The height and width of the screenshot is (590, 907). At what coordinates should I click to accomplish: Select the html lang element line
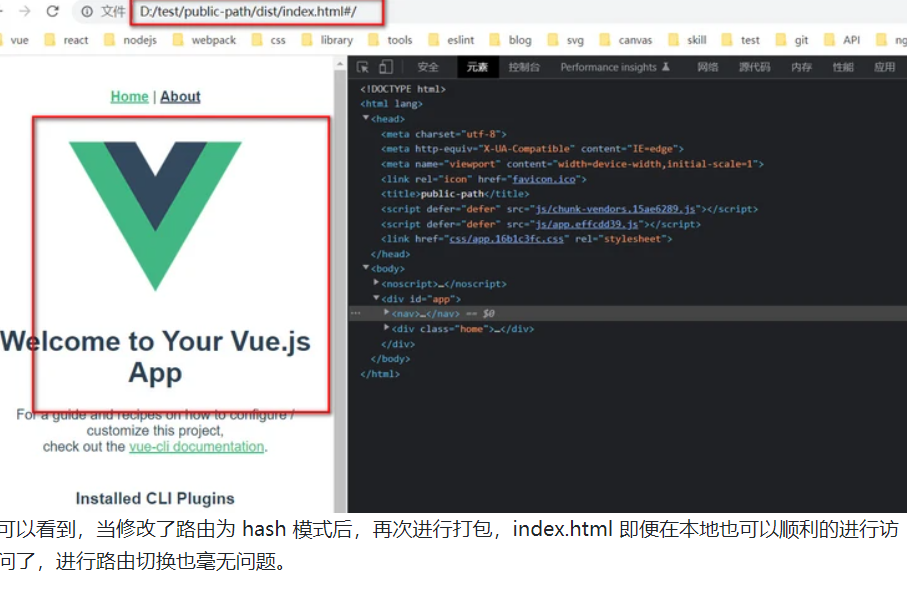tap(391, 104)
